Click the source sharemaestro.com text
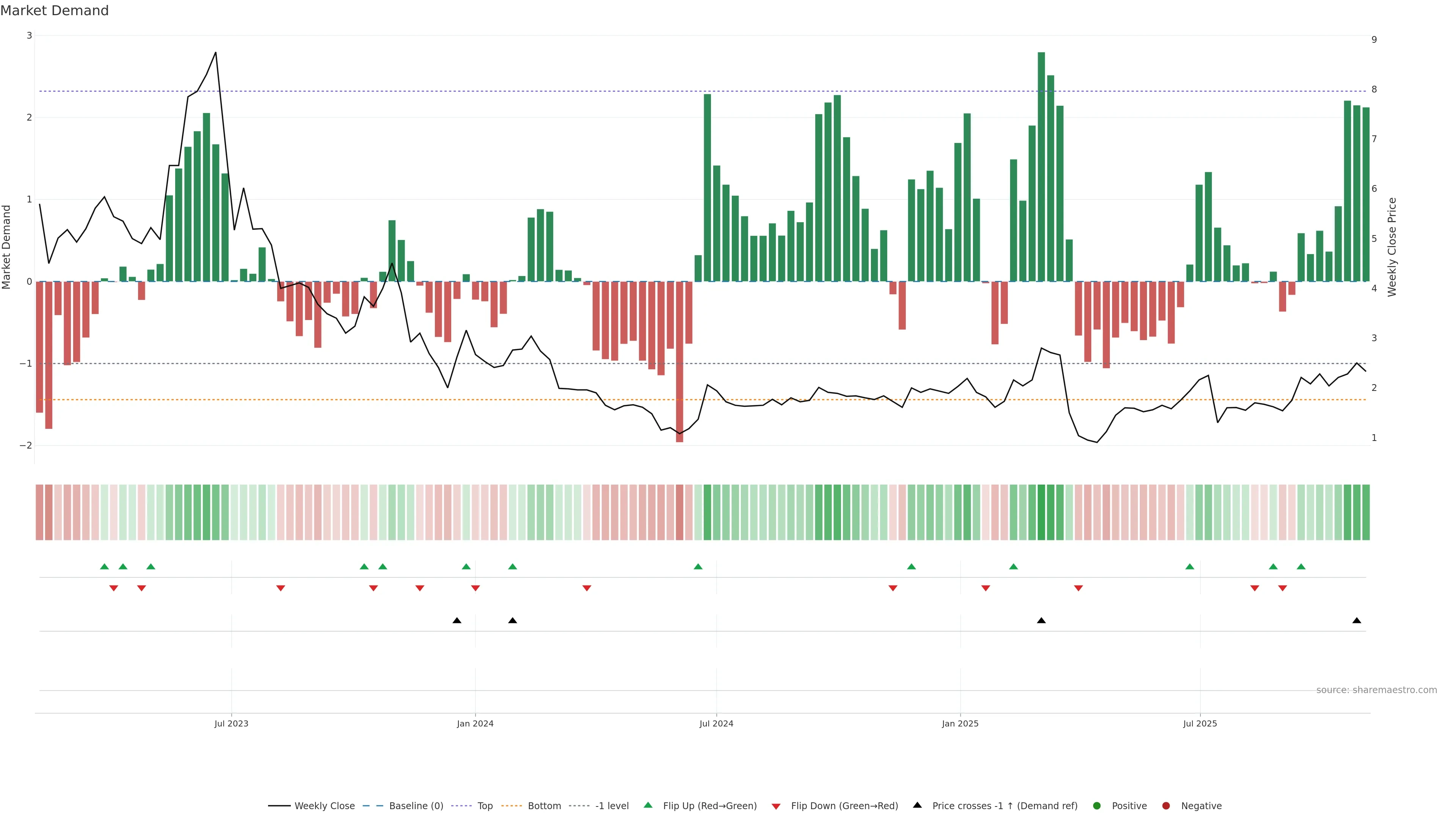The width and height of the screenshot is (1456, 819). [x=1376, y=690]
